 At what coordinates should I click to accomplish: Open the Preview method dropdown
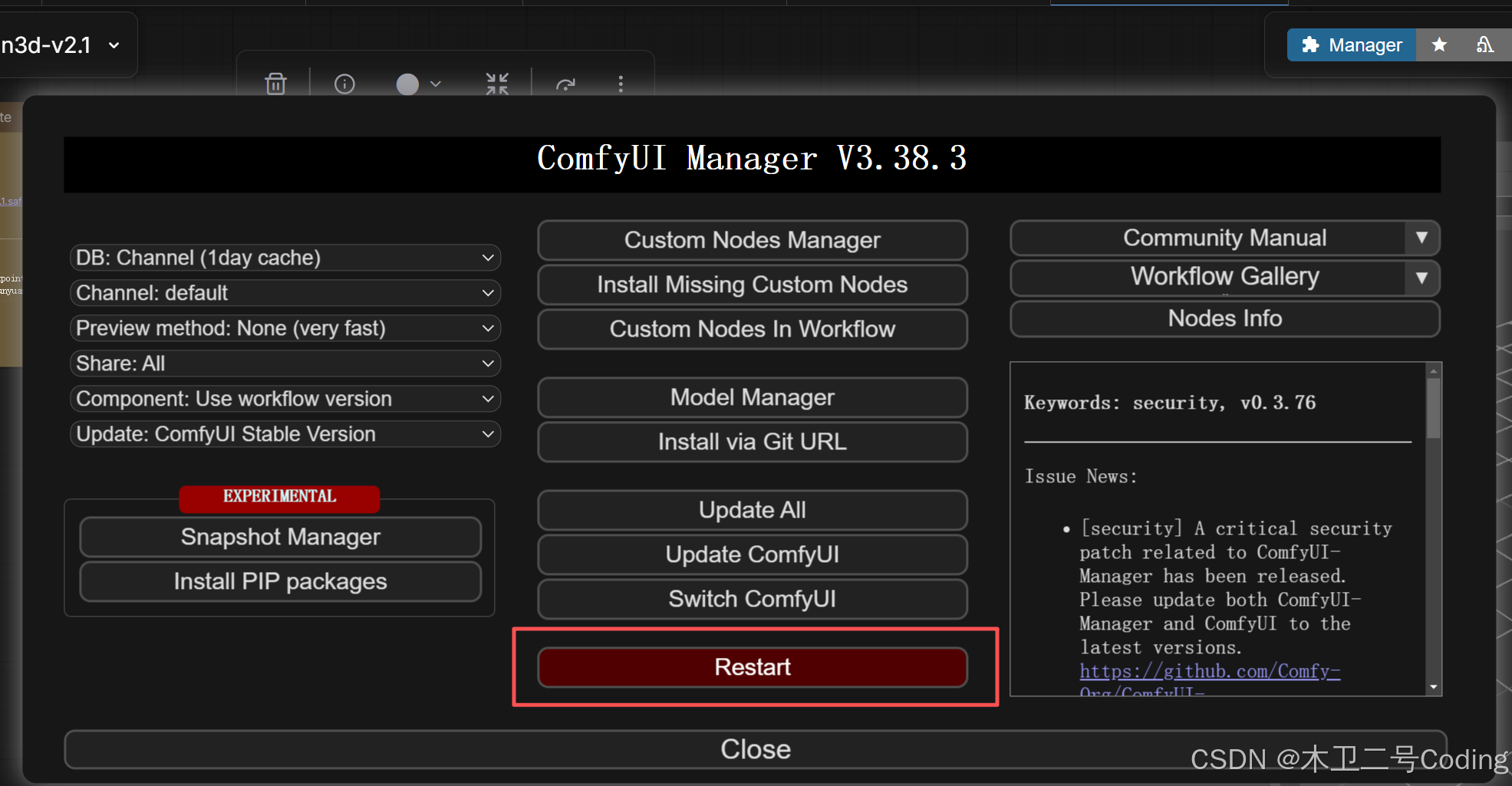tap(285, 328)
